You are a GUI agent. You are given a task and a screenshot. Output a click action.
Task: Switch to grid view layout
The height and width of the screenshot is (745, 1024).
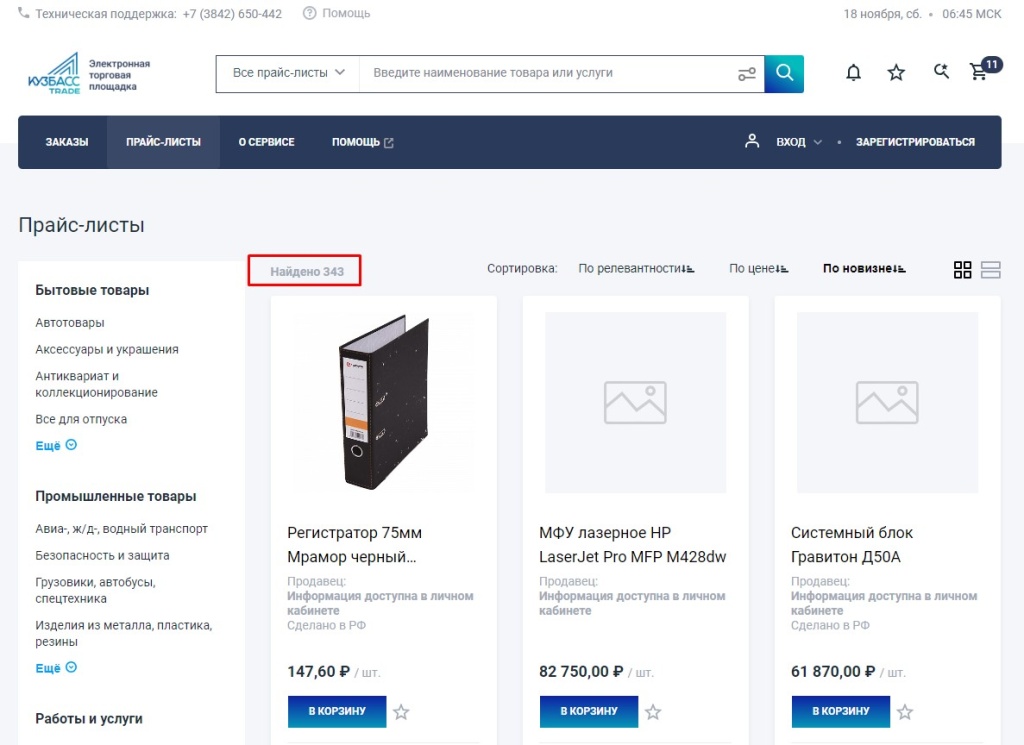coord(963,270)
